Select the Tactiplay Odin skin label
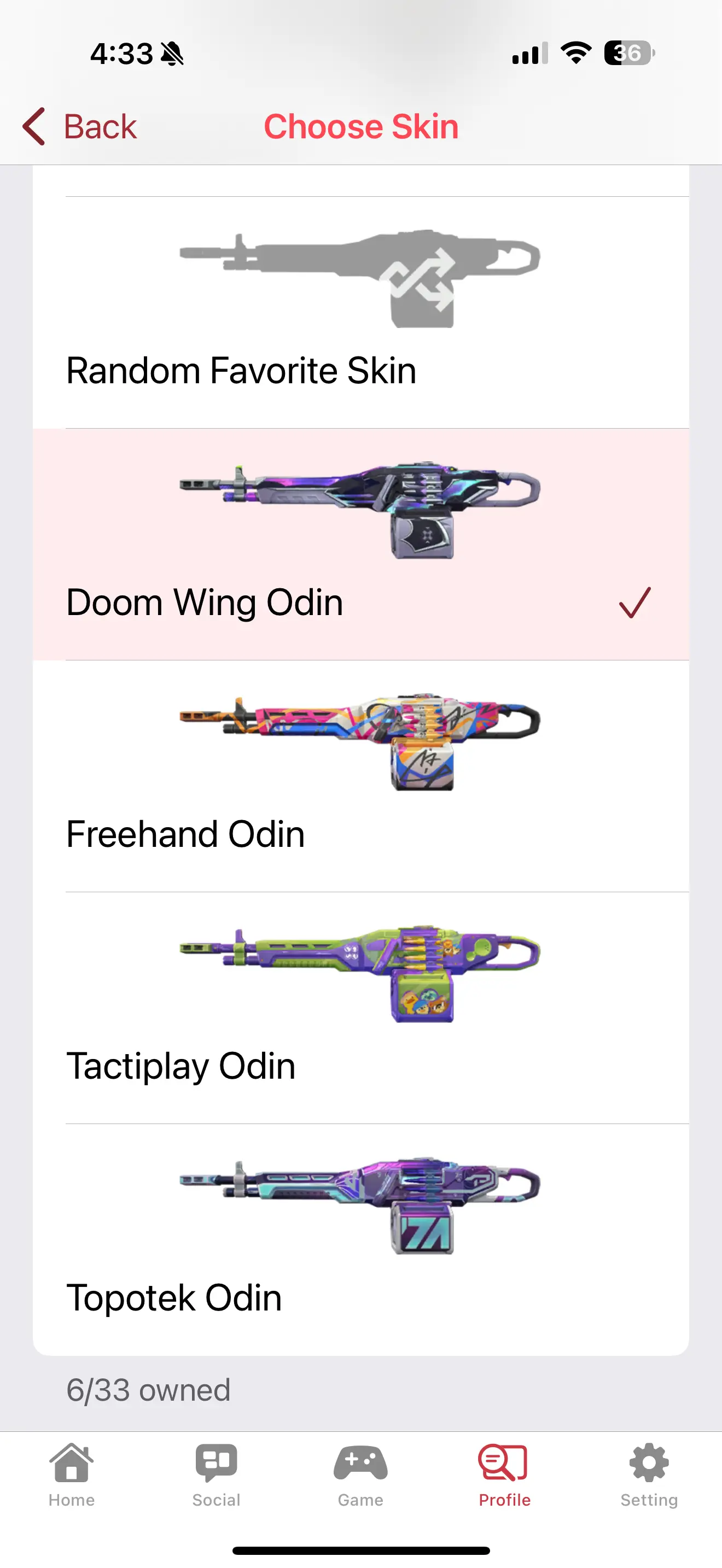The height and width of the screenshot is (1568, 722). (x=181, y=1066)
